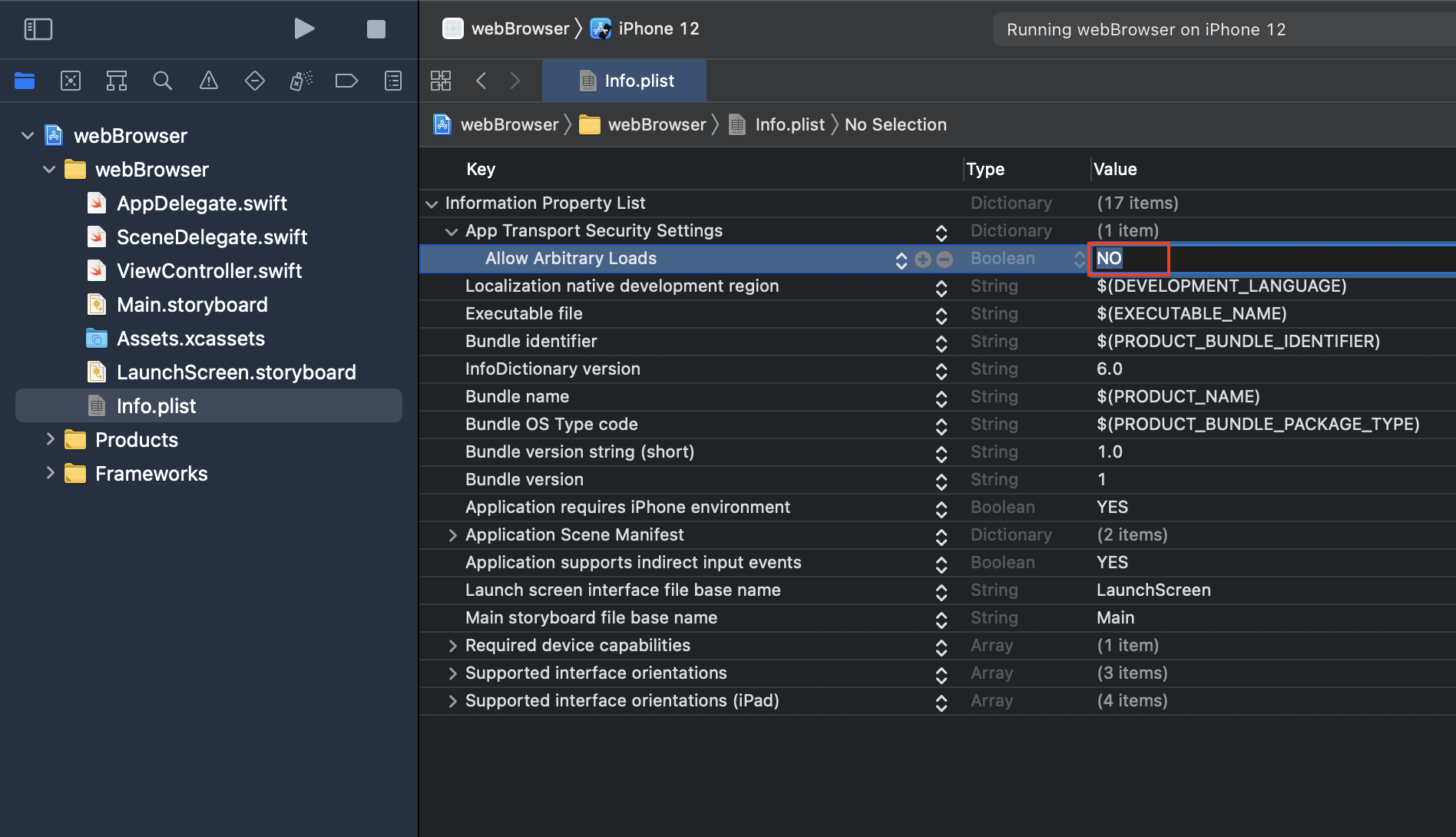Remove the Allow Arbitrary Loads row
The image size is (1456, 837).
coord(945,260)
